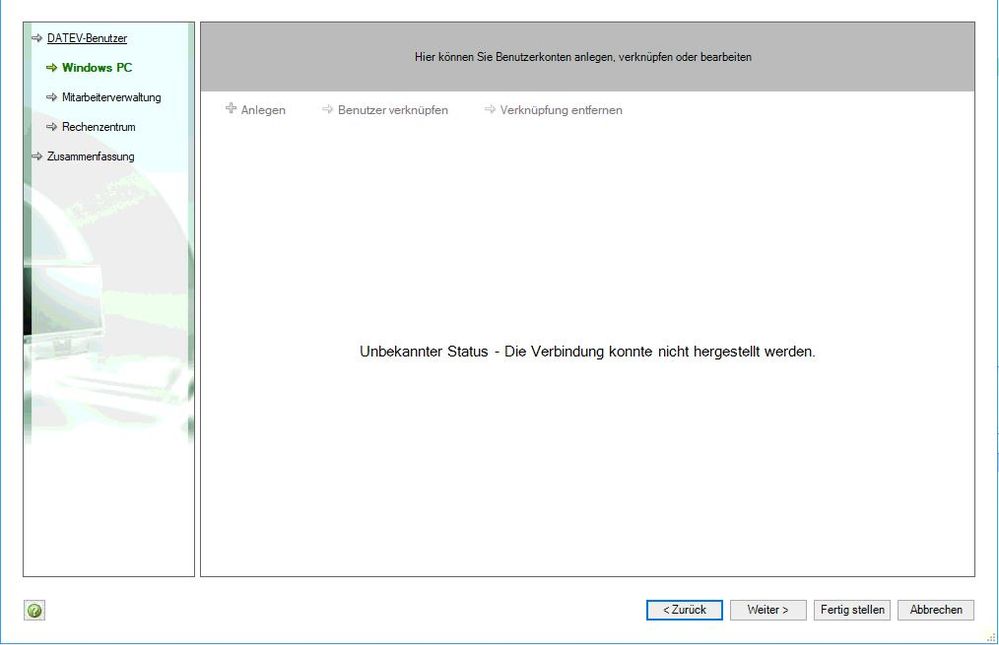The image size is (999, 645).
Task: Select Benutzer verknüpfen in the toolbar
Action: click(393, 110)
